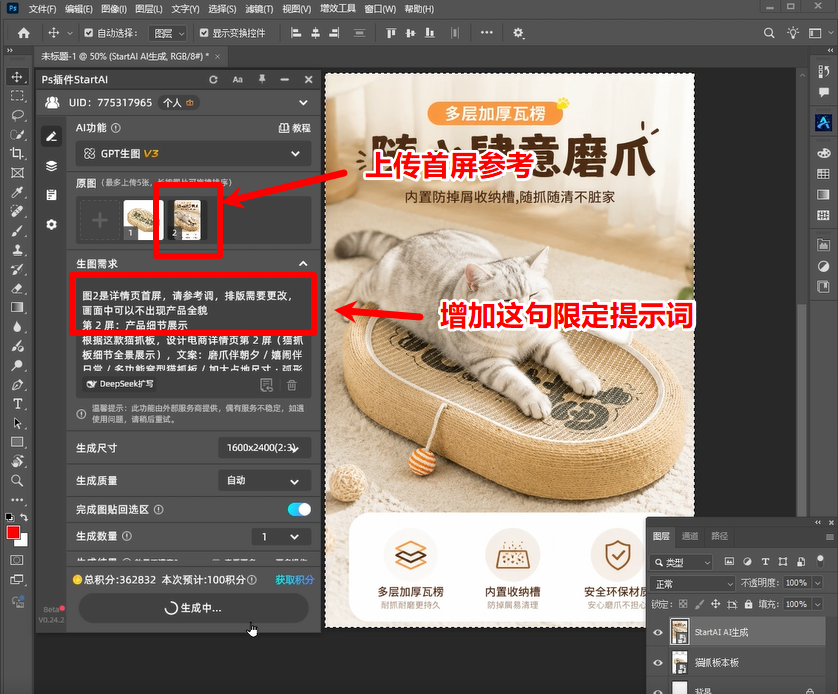Screen dimensions: 838x694
Task: Select the Rectangular Marquee tool
Action: 17,96
